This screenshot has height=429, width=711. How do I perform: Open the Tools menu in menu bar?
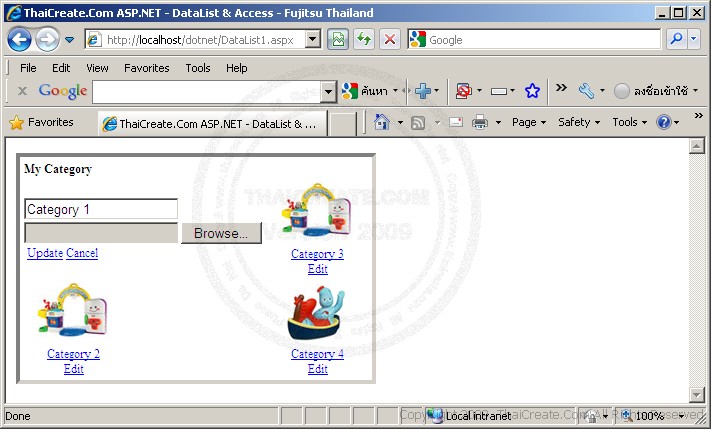coord(198,68)
